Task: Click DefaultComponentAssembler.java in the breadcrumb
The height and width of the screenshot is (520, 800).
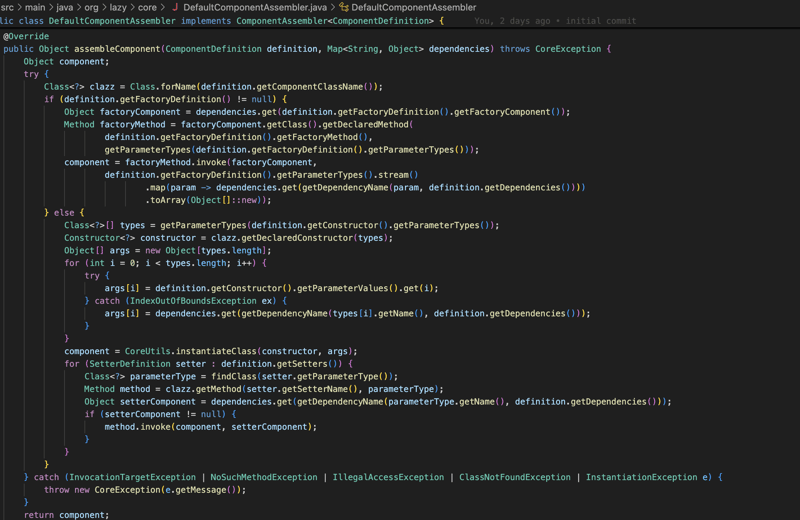Action: pyautogui.click(x=254, y=7)
